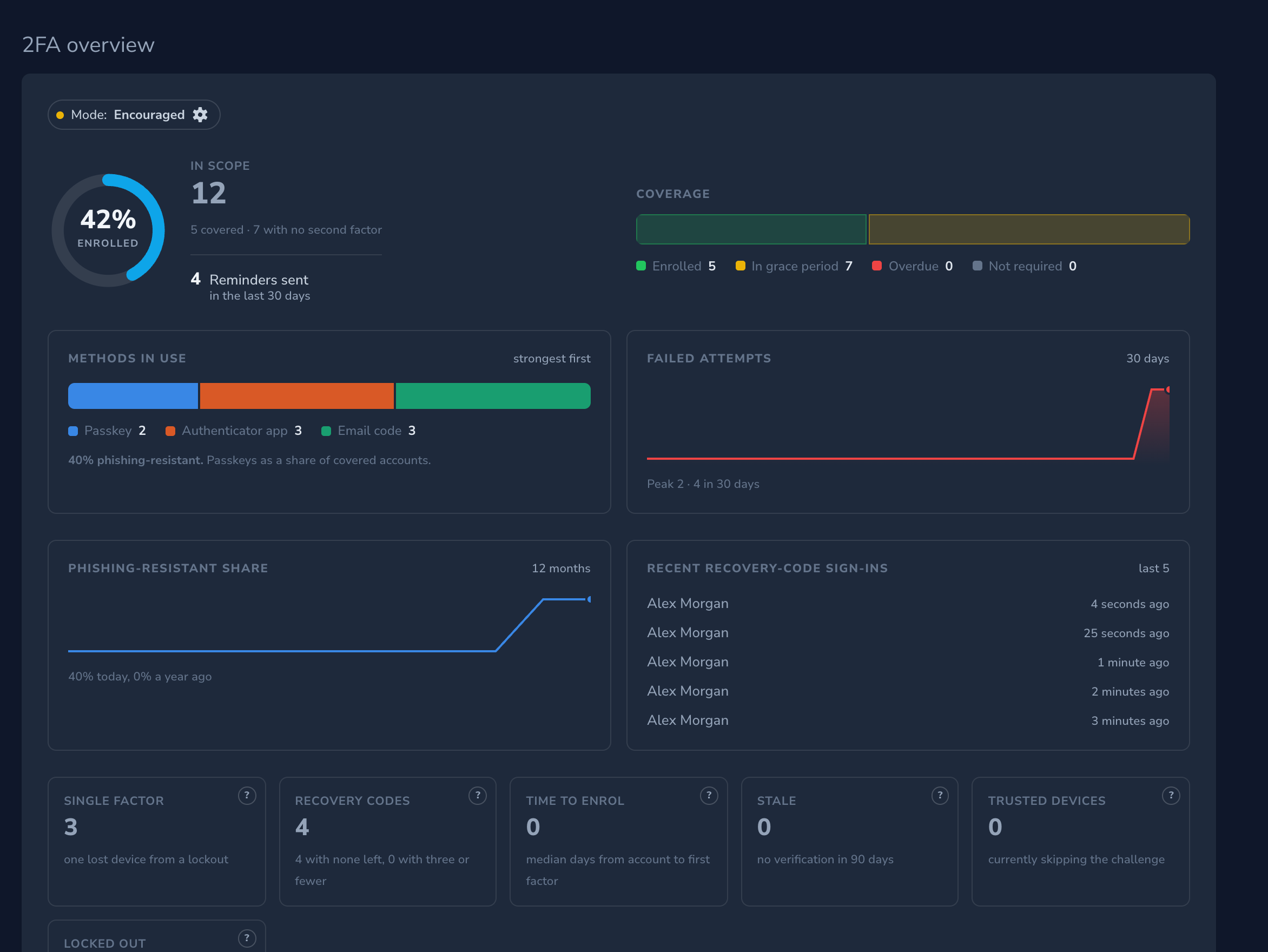Click the Locked Out help icon
The width and height of the screenshot is (1268, 952).
(x=247, y=938)
